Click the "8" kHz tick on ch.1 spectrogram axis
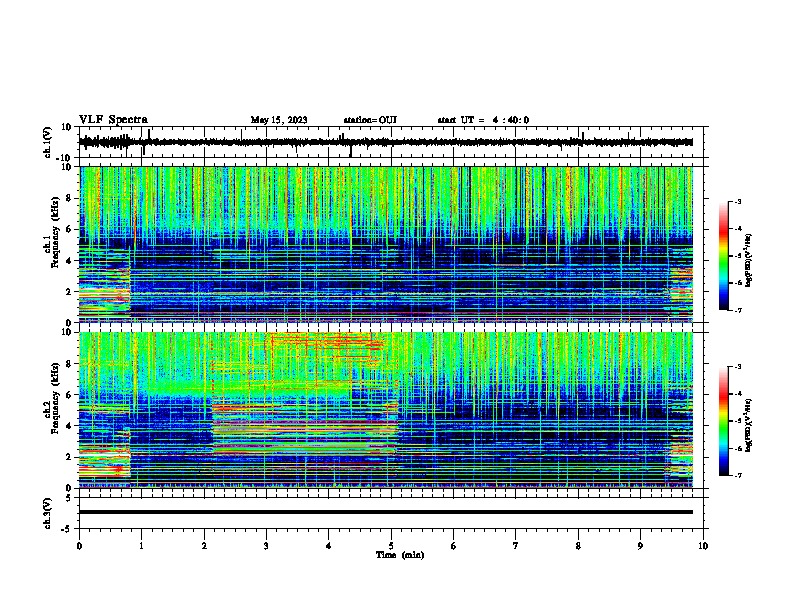The height and width of the screenshot is (612, 792). click(69, 198)
